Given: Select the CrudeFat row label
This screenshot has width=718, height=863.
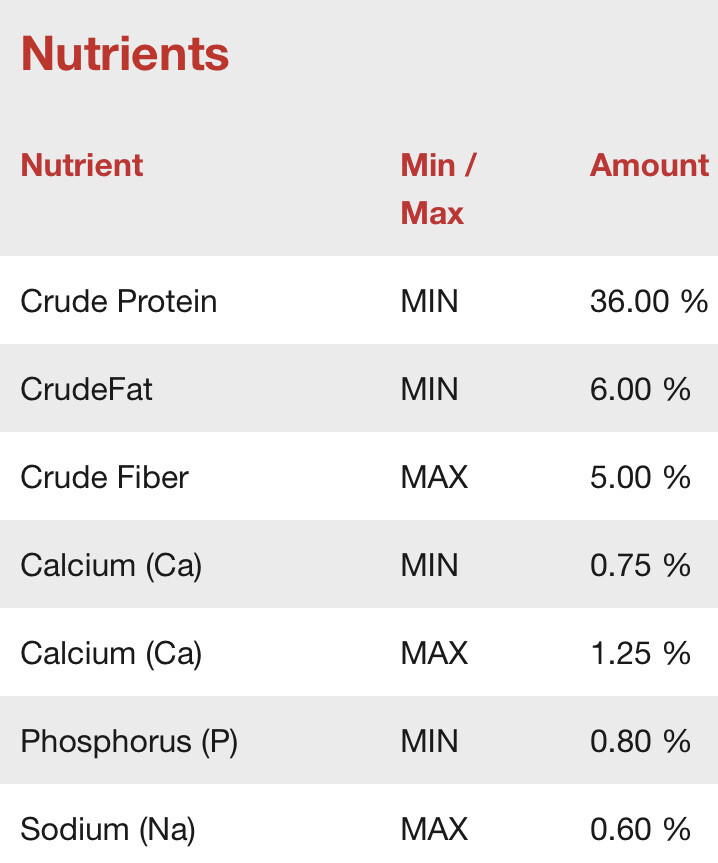Looking at the screenshot, I should (x=86, y=389).
